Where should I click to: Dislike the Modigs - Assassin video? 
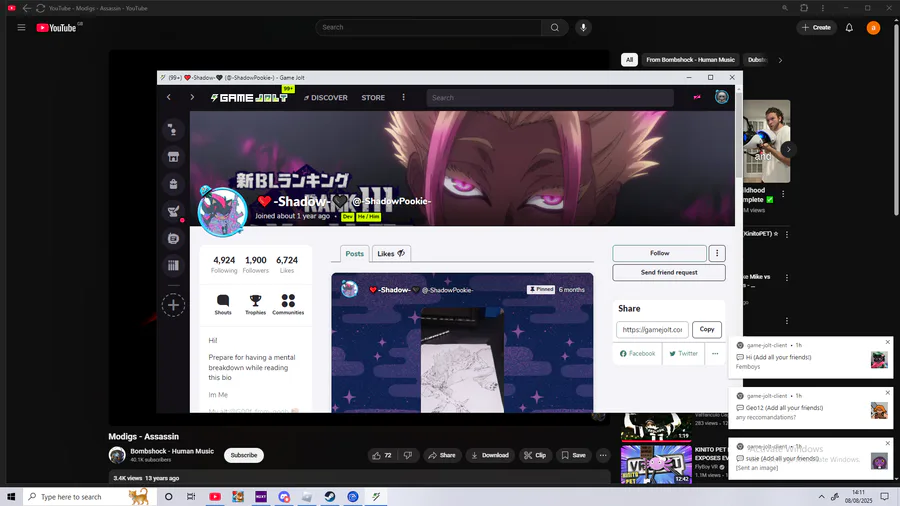point(408,455)
